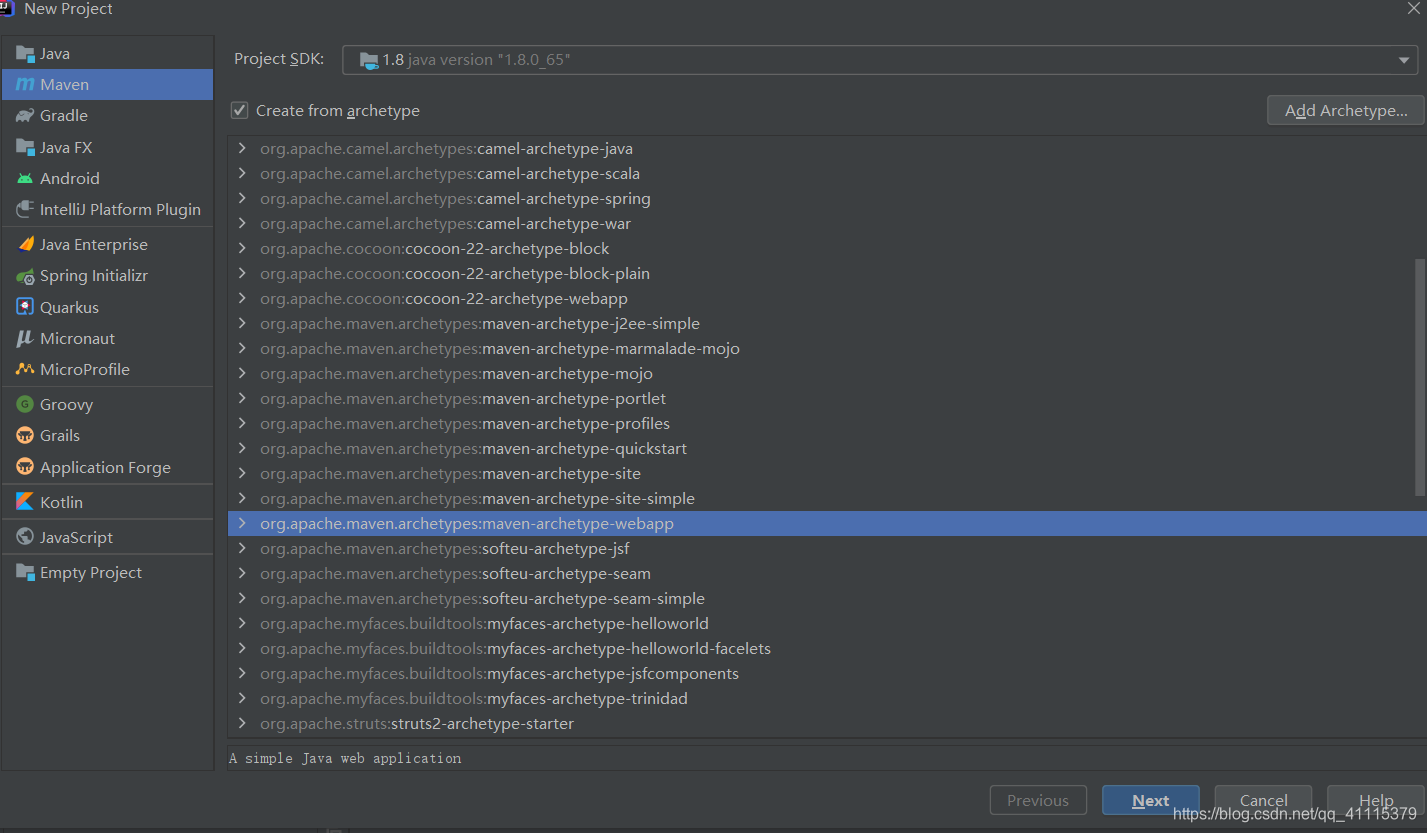Click the MicroProfile icon
Viewport: 1427px width, 833px height.
(25, 369)
